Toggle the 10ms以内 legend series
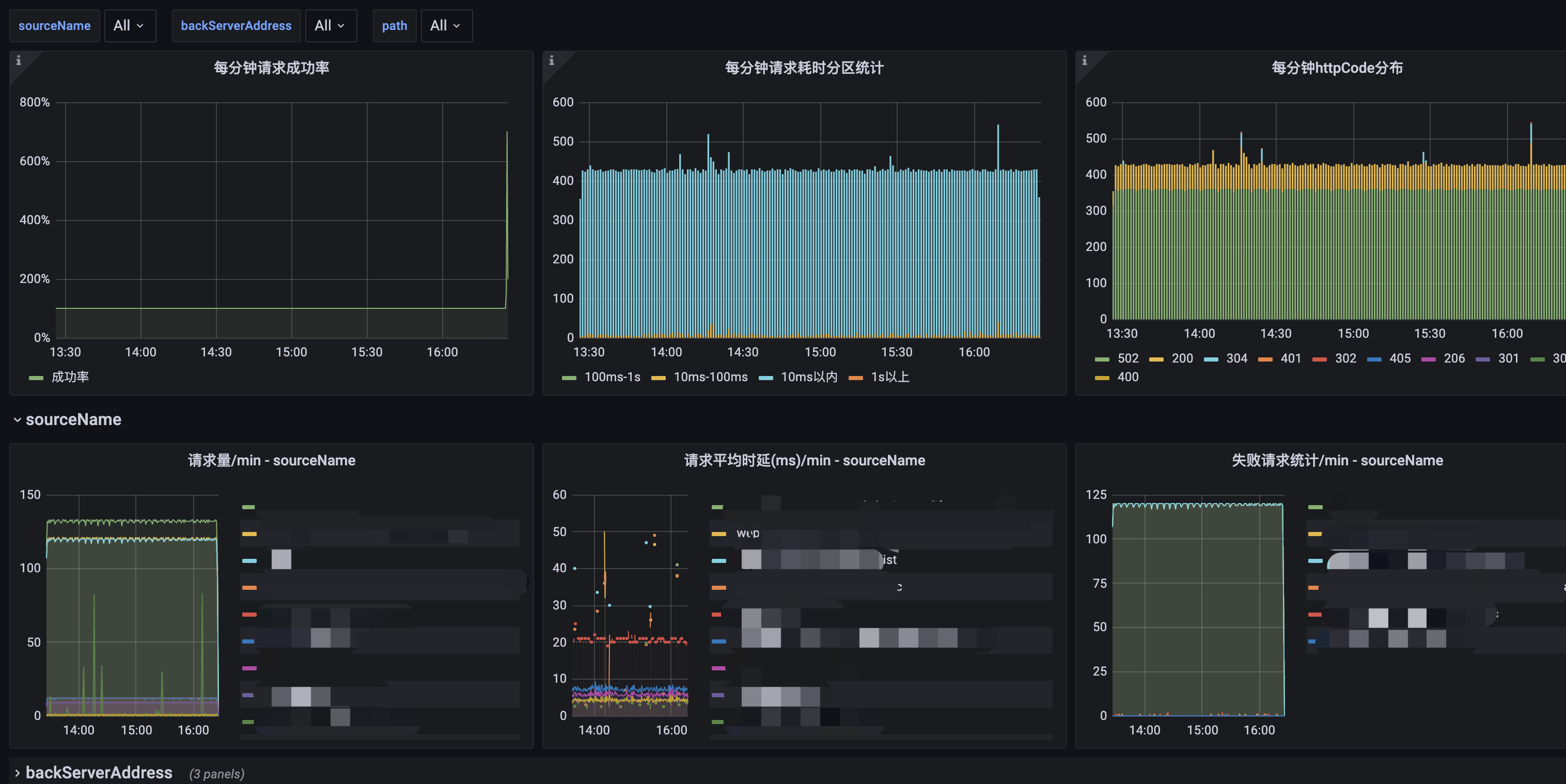The image size is (1566, 784). pos(798,377)
